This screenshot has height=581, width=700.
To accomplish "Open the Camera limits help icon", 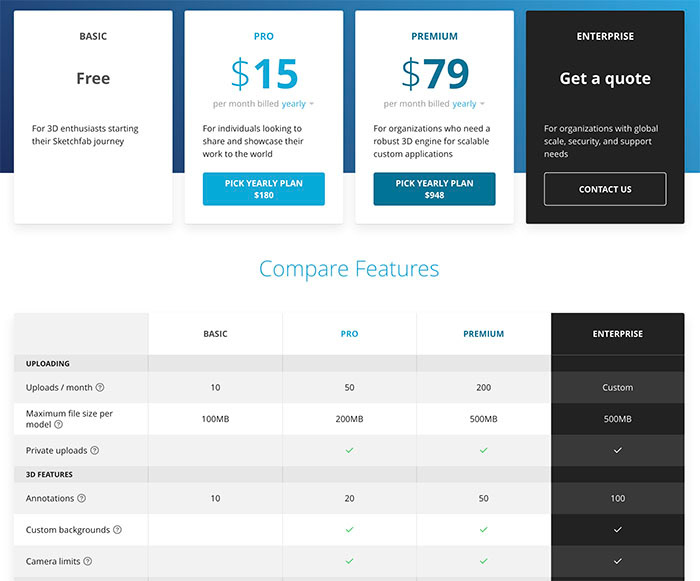I will click(88, 561).
